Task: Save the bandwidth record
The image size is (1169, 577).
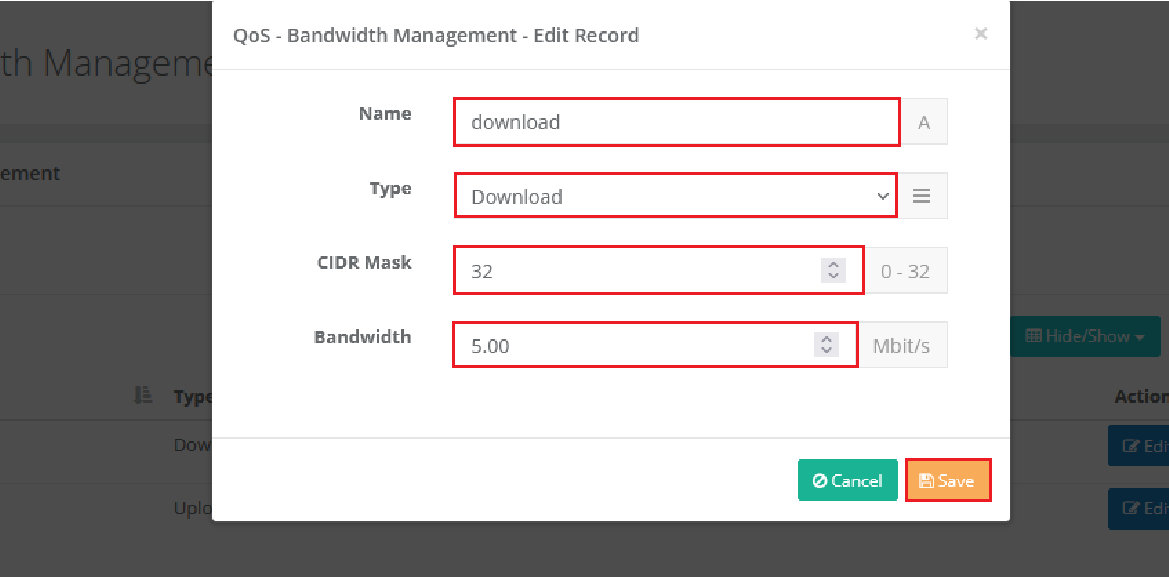Action: coord(947,481)
